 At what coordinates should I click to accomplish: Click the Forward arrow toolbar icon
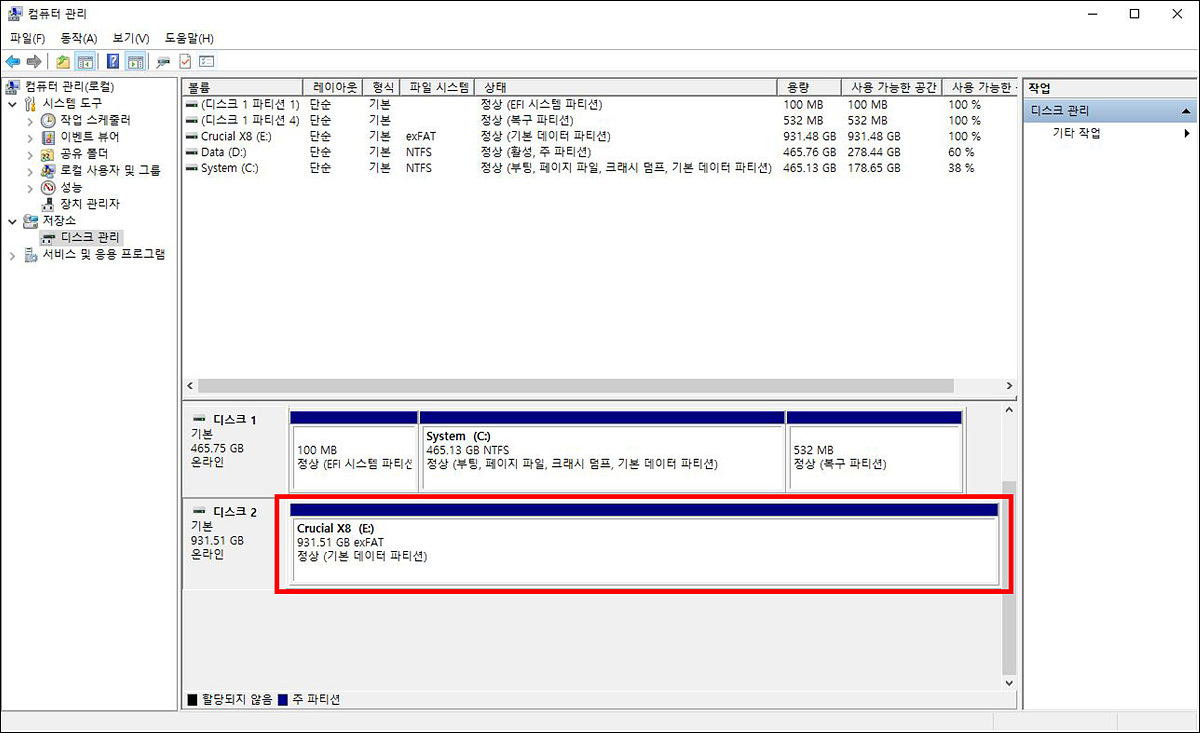pos(34,61)
